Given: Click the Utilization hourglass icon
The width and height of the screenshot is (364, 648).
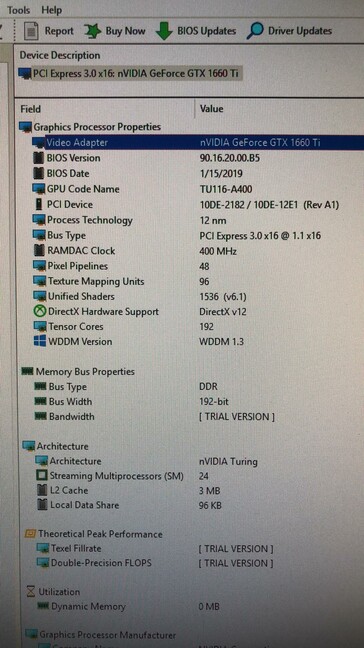Looking at the screenshot, I should click(x=31, y=592).
